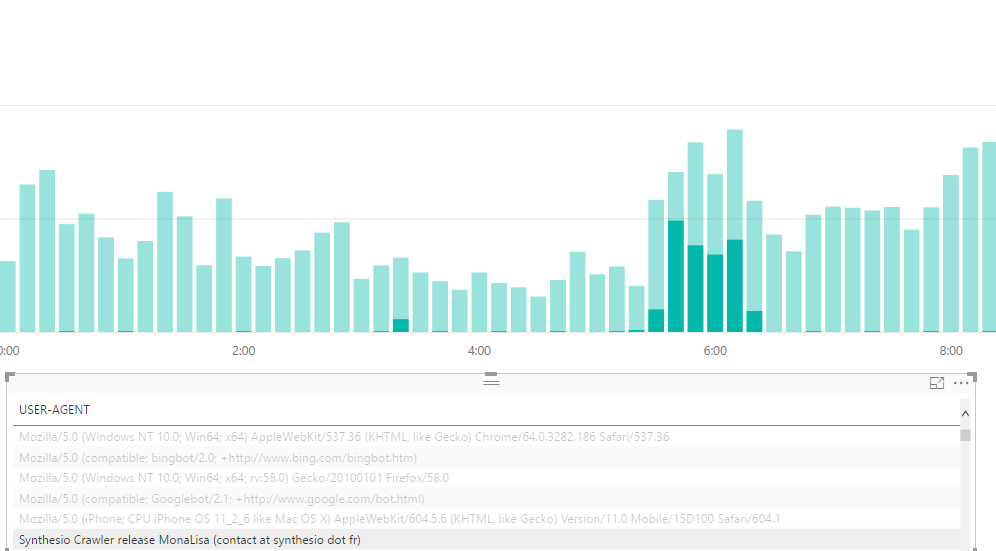Open Focus mode for the table visual
This screenshot has height=551, width=996.
coord(937,383)
